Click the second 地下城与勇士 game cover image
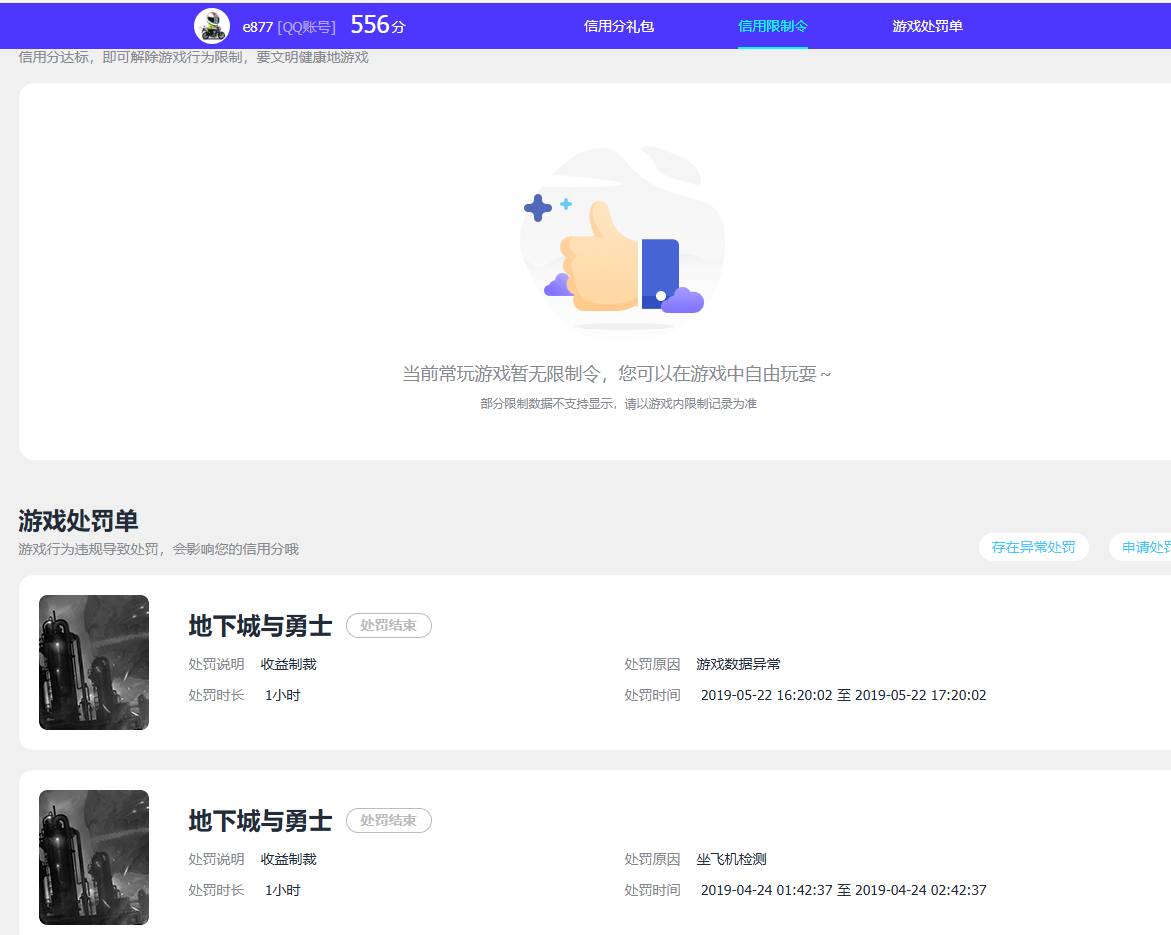This screenshot has width=1171, height=935. pyautogui.click(x=93, y=857)
